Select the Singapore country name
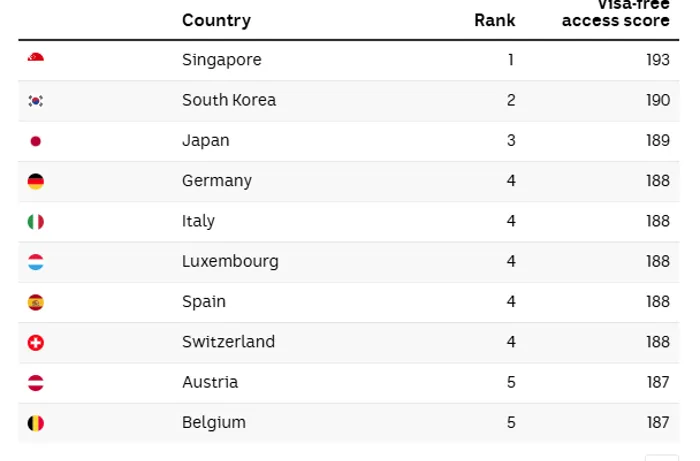This screenshot has width=700, height=461. [x=221, y=60]
